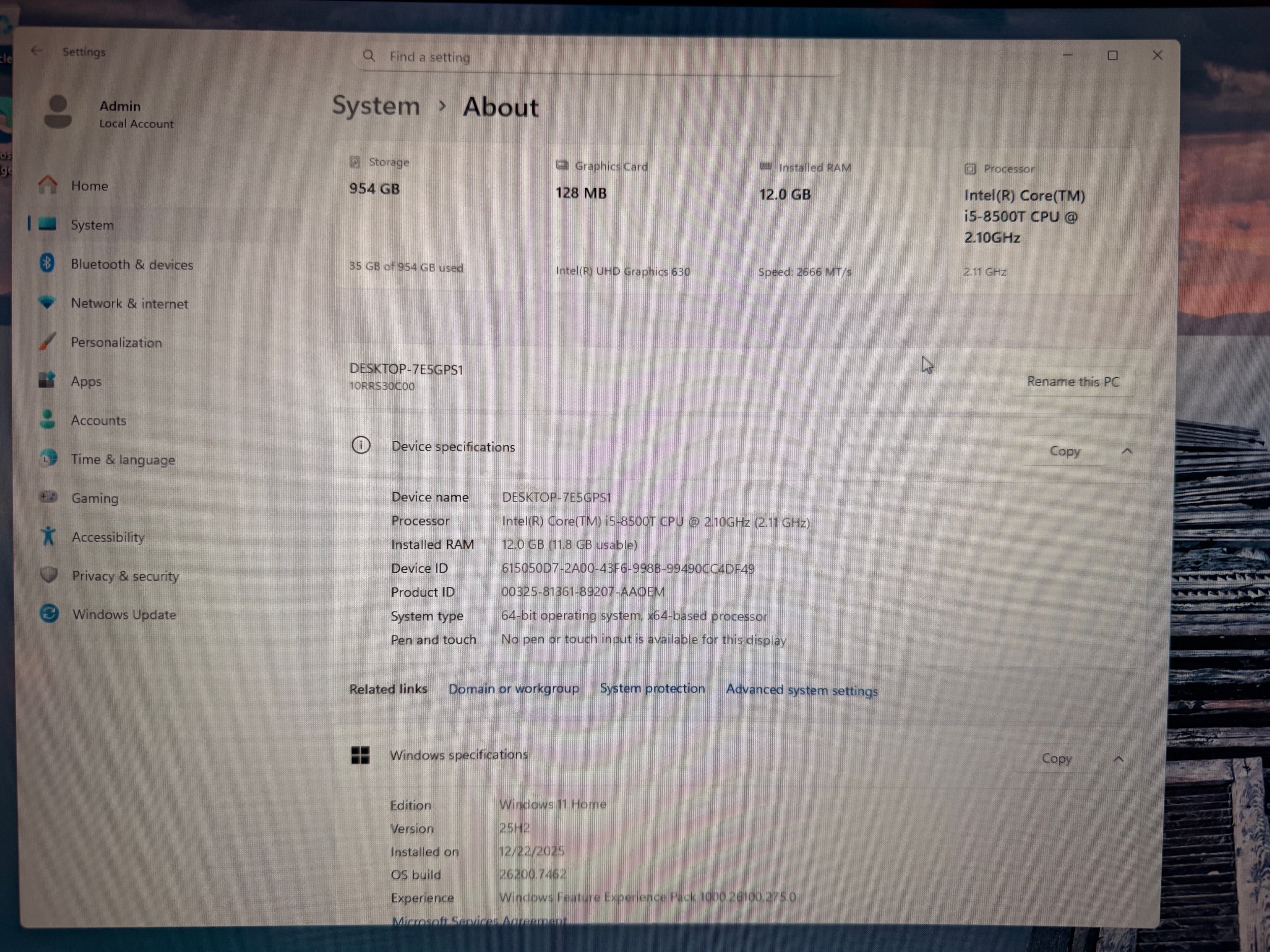
Task: Click the Rename this PC button
Action: 1072,382
